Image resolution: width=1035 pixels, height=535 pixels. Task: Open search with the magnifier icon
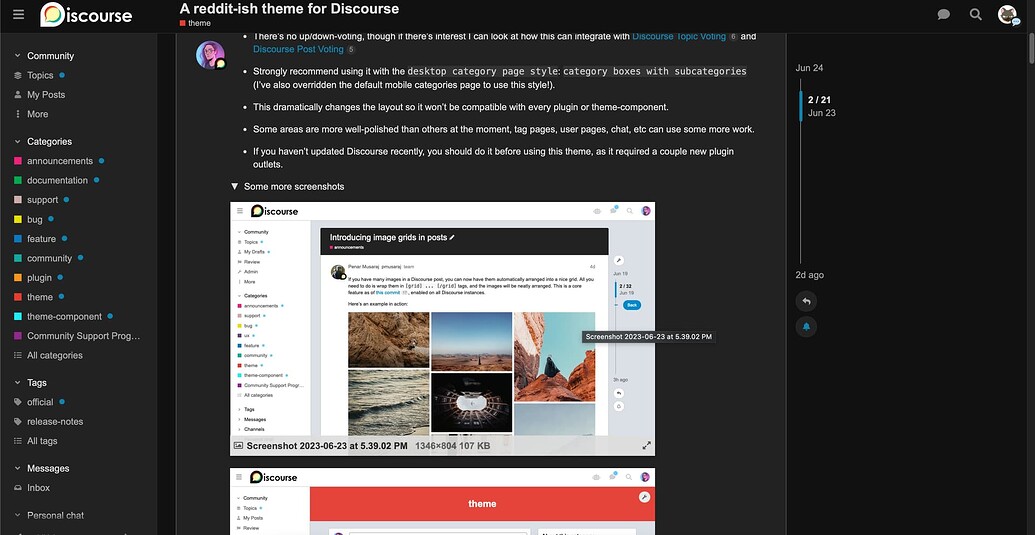click(976, 15)
